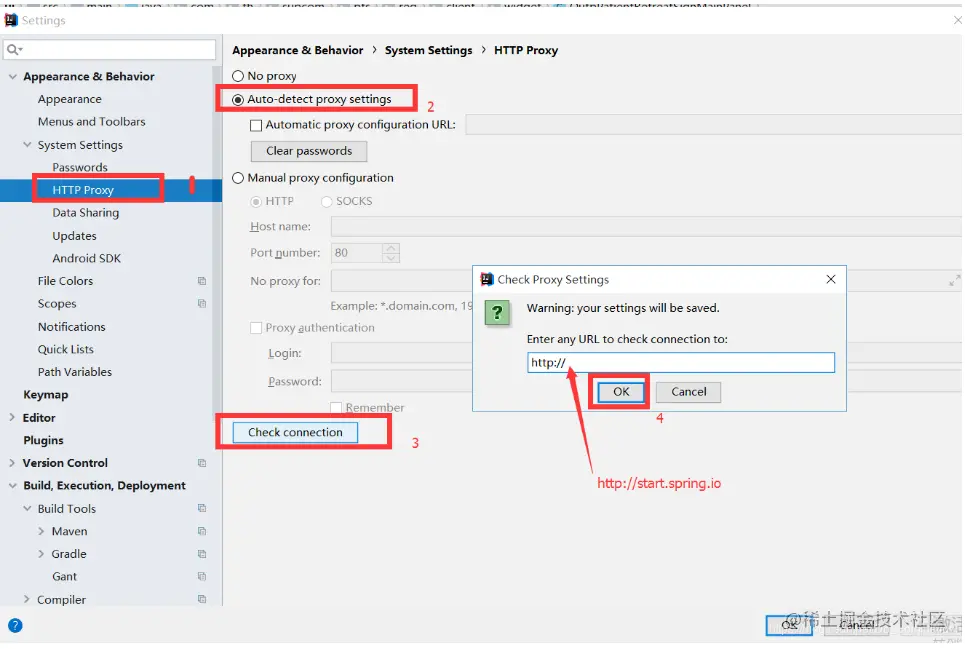Click the Check connection button
The width and height of the screenshot is (965, 649).
(x=295, y=432)
